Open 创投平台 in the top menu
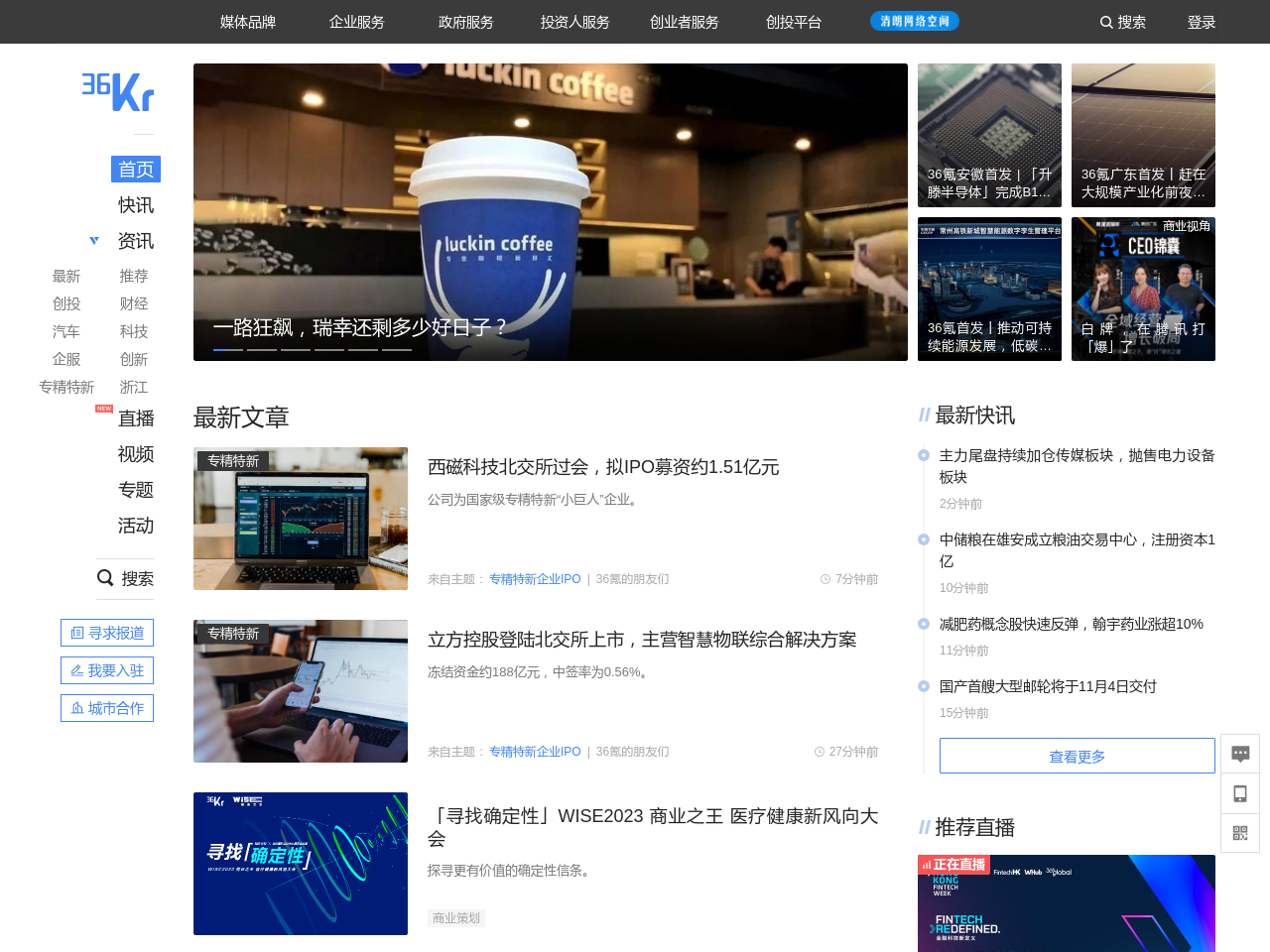1270x952 pixels. point(794,22)
